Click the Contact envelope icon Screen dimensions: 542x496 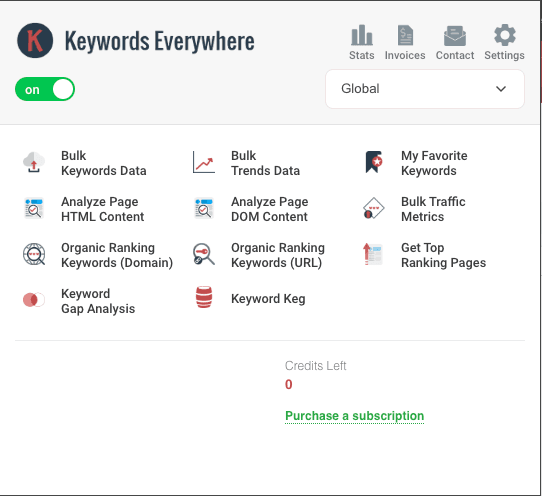(455, 36)
